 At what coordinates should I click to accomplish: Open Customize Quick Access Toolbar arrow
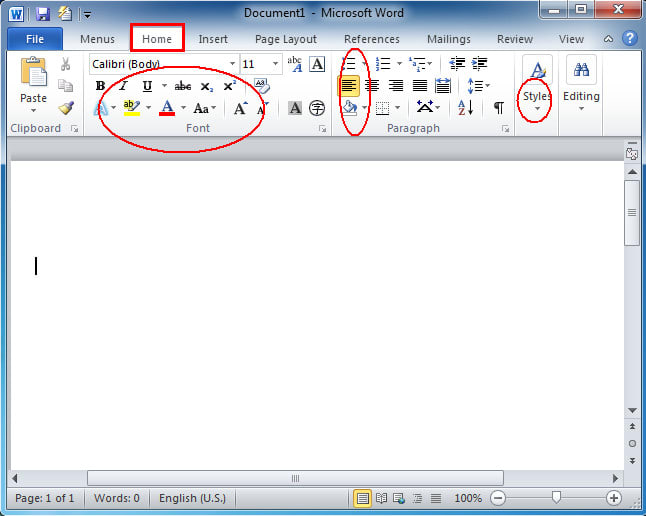(x=87, y=15)
